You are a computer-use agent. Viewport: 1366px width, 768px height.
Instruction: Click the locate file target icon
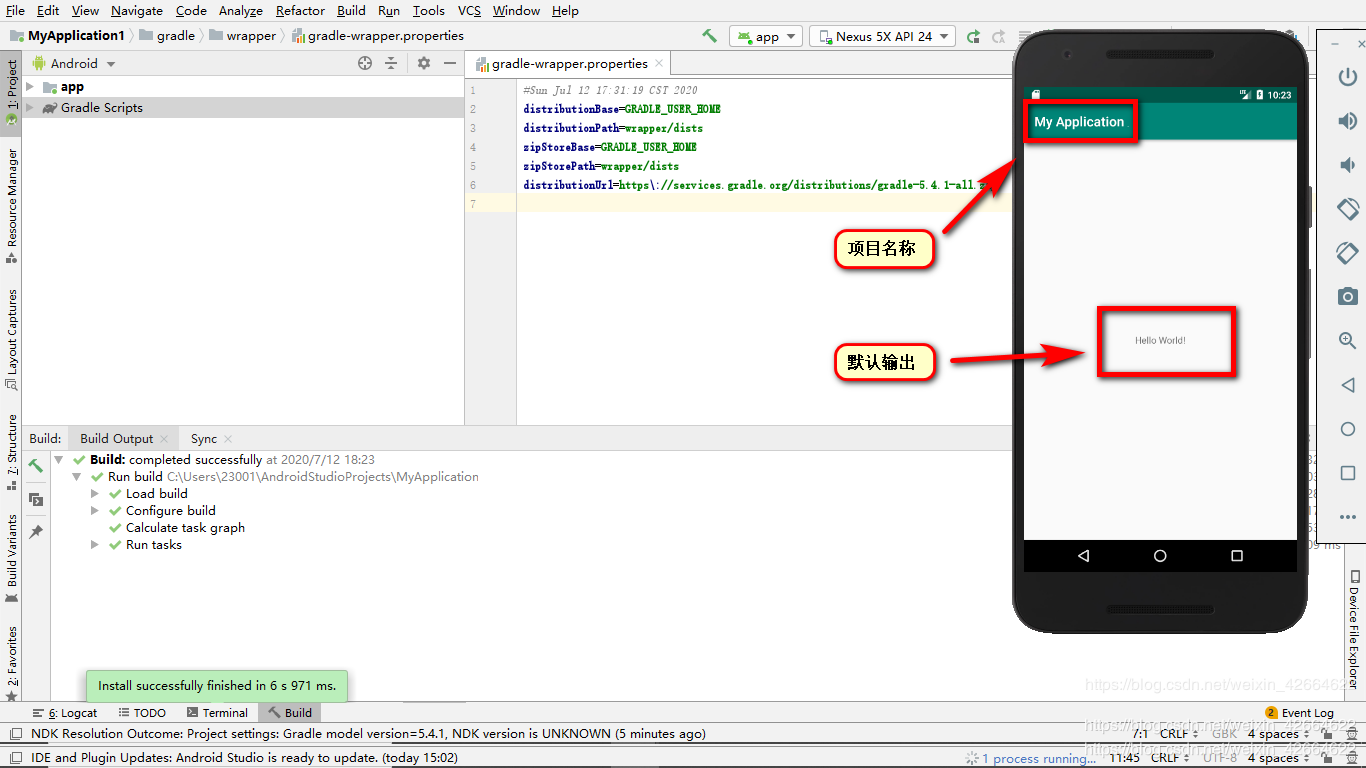point(365,63)
